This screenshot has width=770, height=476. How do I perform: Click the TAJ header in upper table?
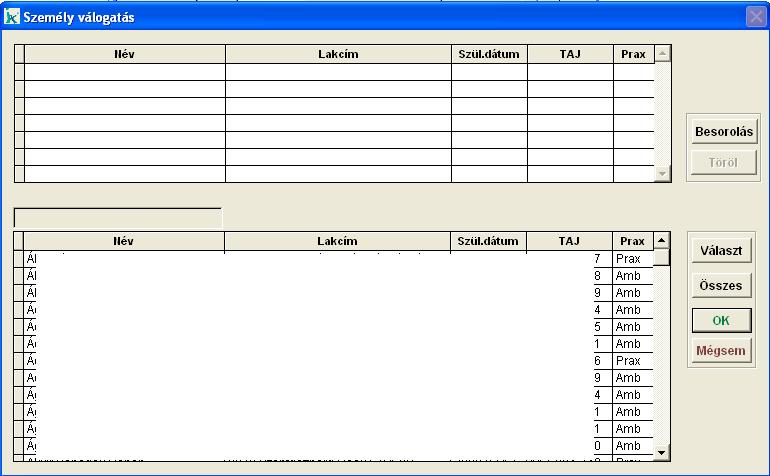[570, 54]
